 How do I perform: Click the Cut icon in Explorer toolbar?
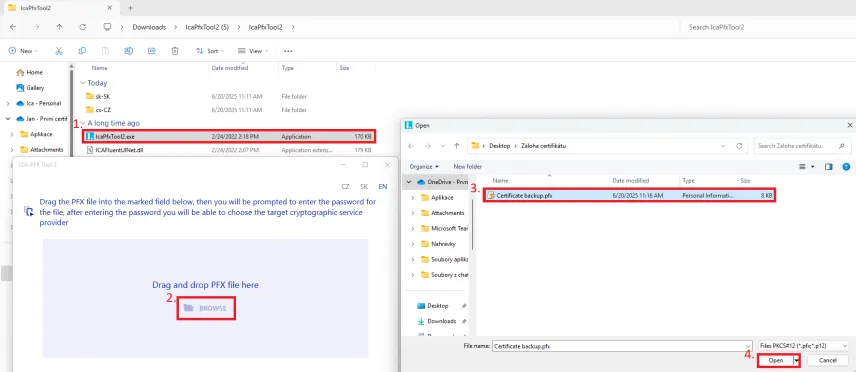click(x=59, y=51)
